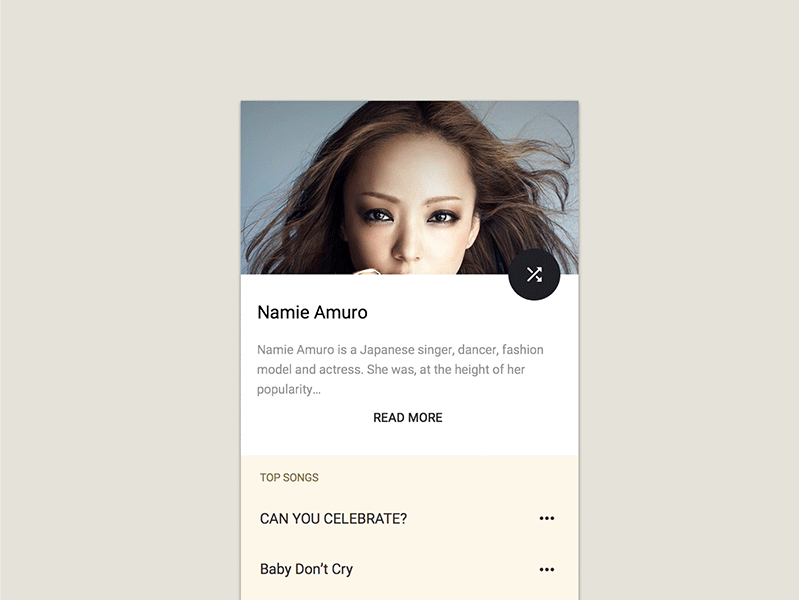Select the Namie Amuro artist name heading
The width and height of the screenshot is (800, 600).
coord(312,312)
